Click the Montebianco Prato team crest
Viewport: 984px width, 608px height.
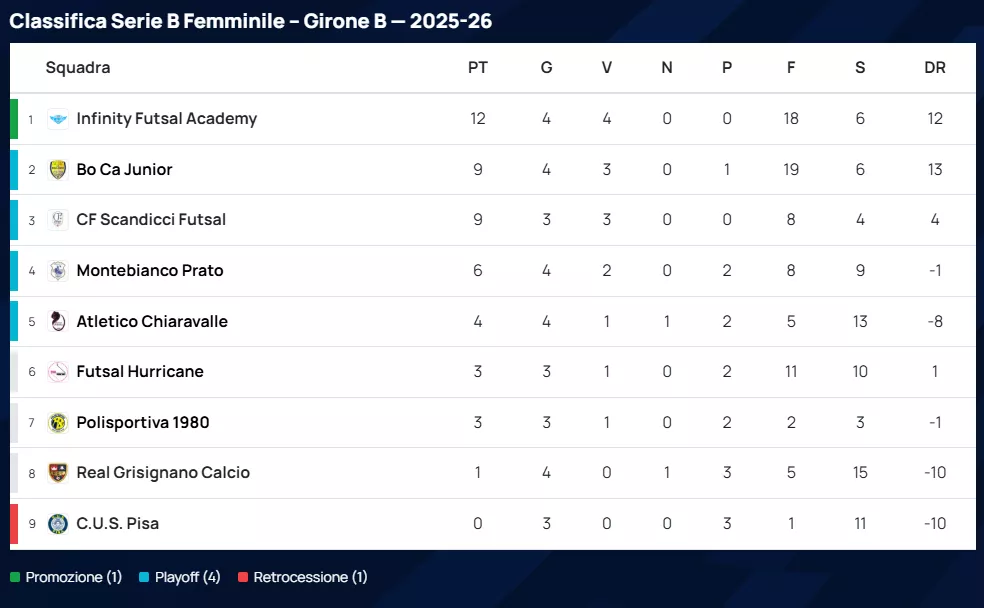point(58,271)
